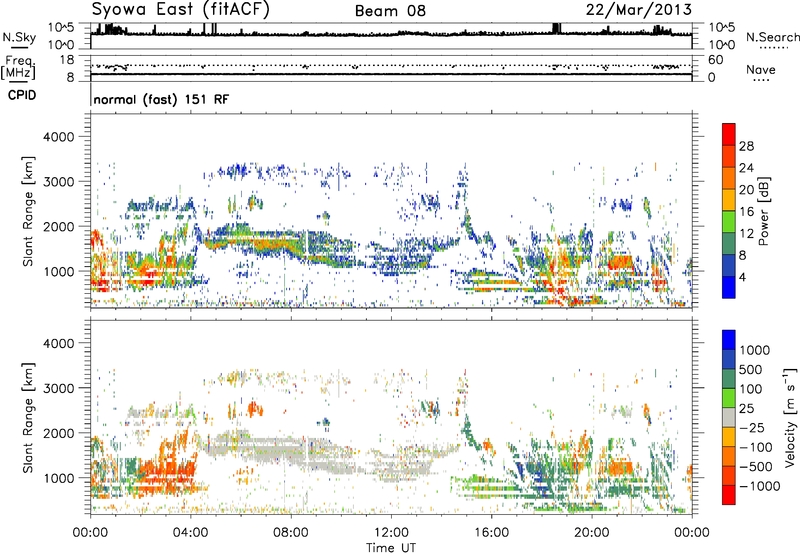The image size is (800, 554).
Task: Click the red velocity segment below -1000
Action: coord(729,495)
